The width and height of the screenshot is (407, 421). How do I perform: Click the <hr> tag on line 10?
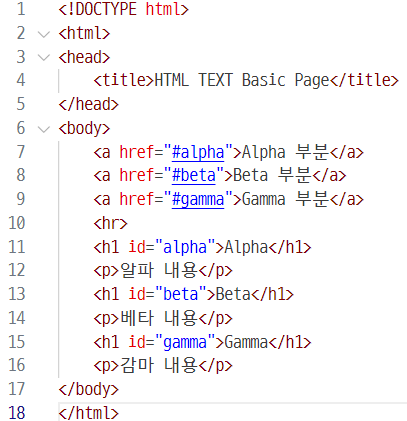[111, 223]
